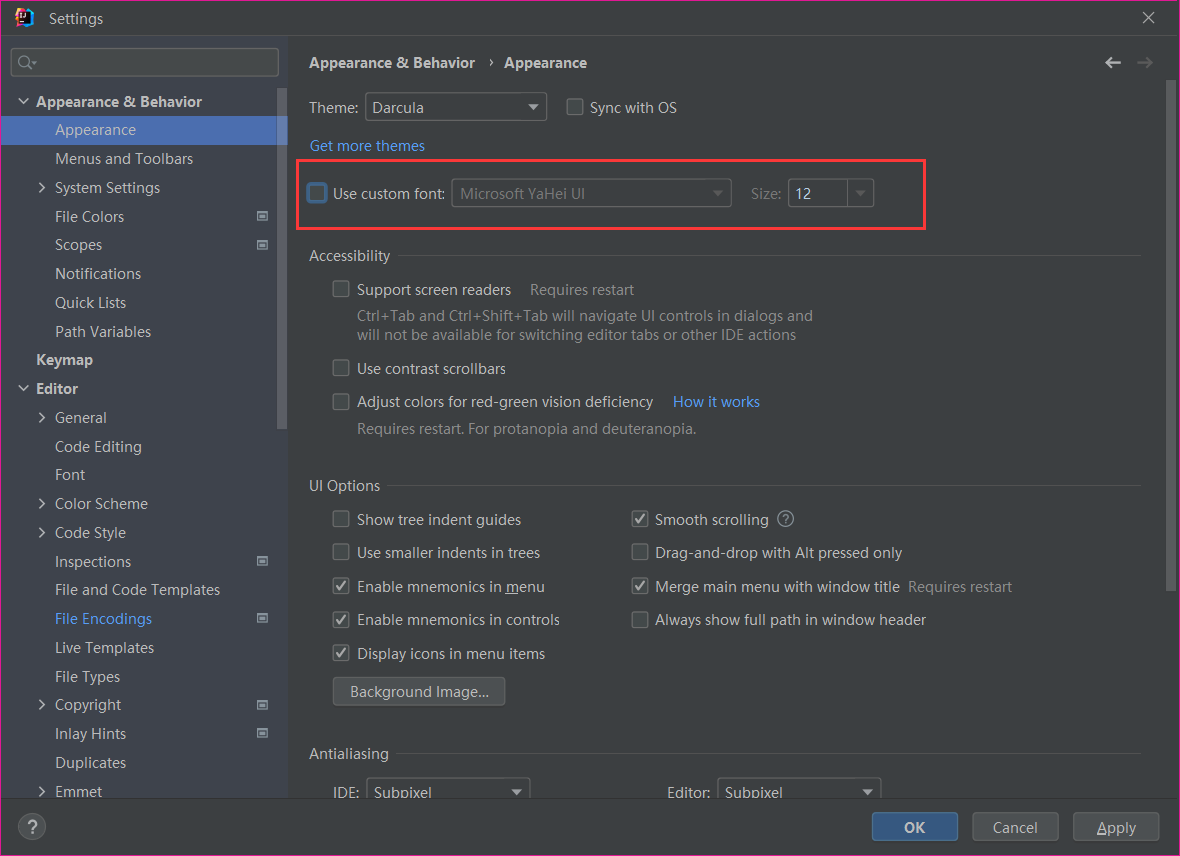The width and height of the screenshot is (1180, 856).
Task: Check Drag-and-drop with Alt pressed only
Action: (640, 552)
